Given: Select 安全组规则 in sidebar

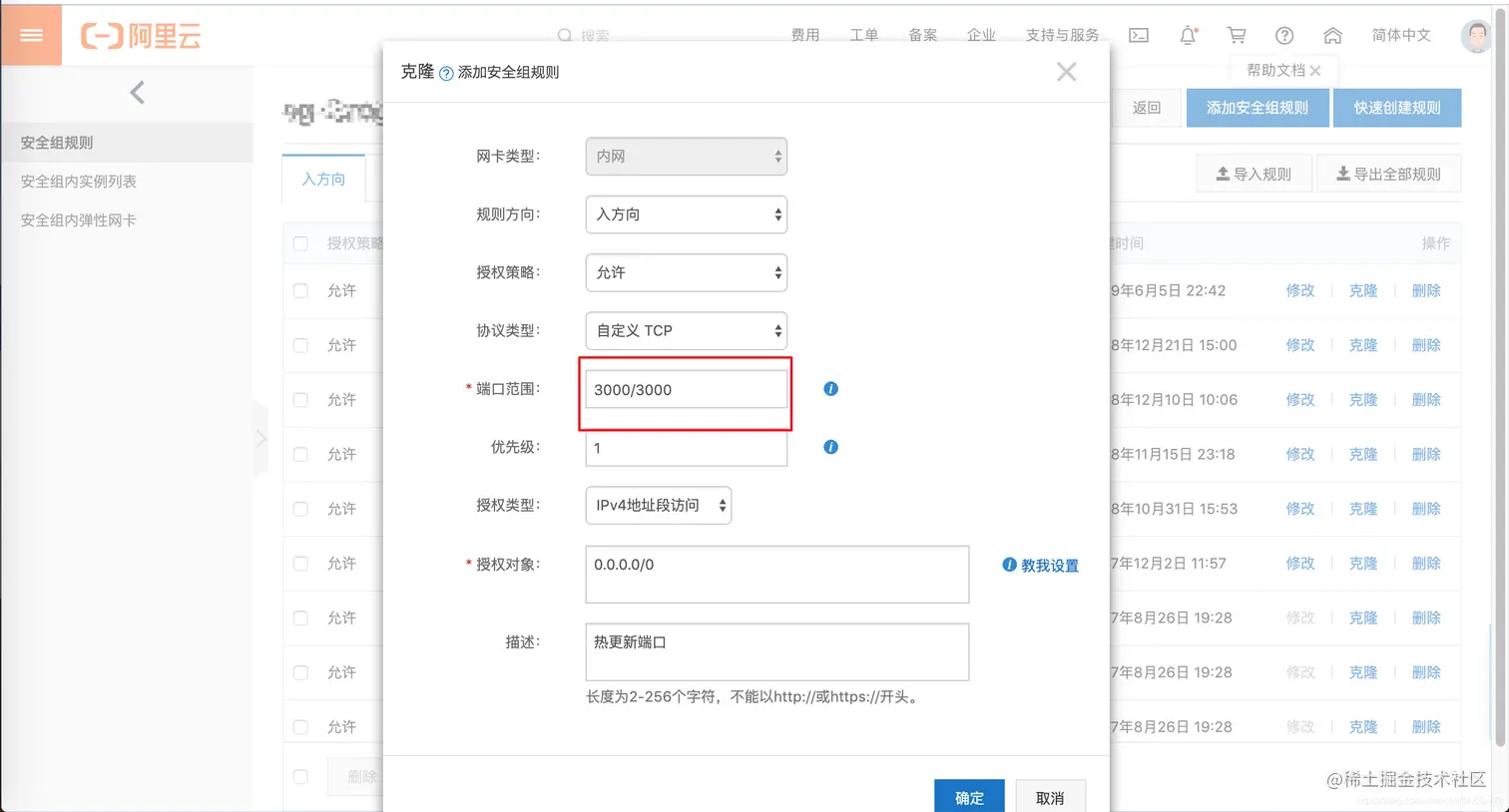Looking at the screenshot, I should [x=127, y=143].
